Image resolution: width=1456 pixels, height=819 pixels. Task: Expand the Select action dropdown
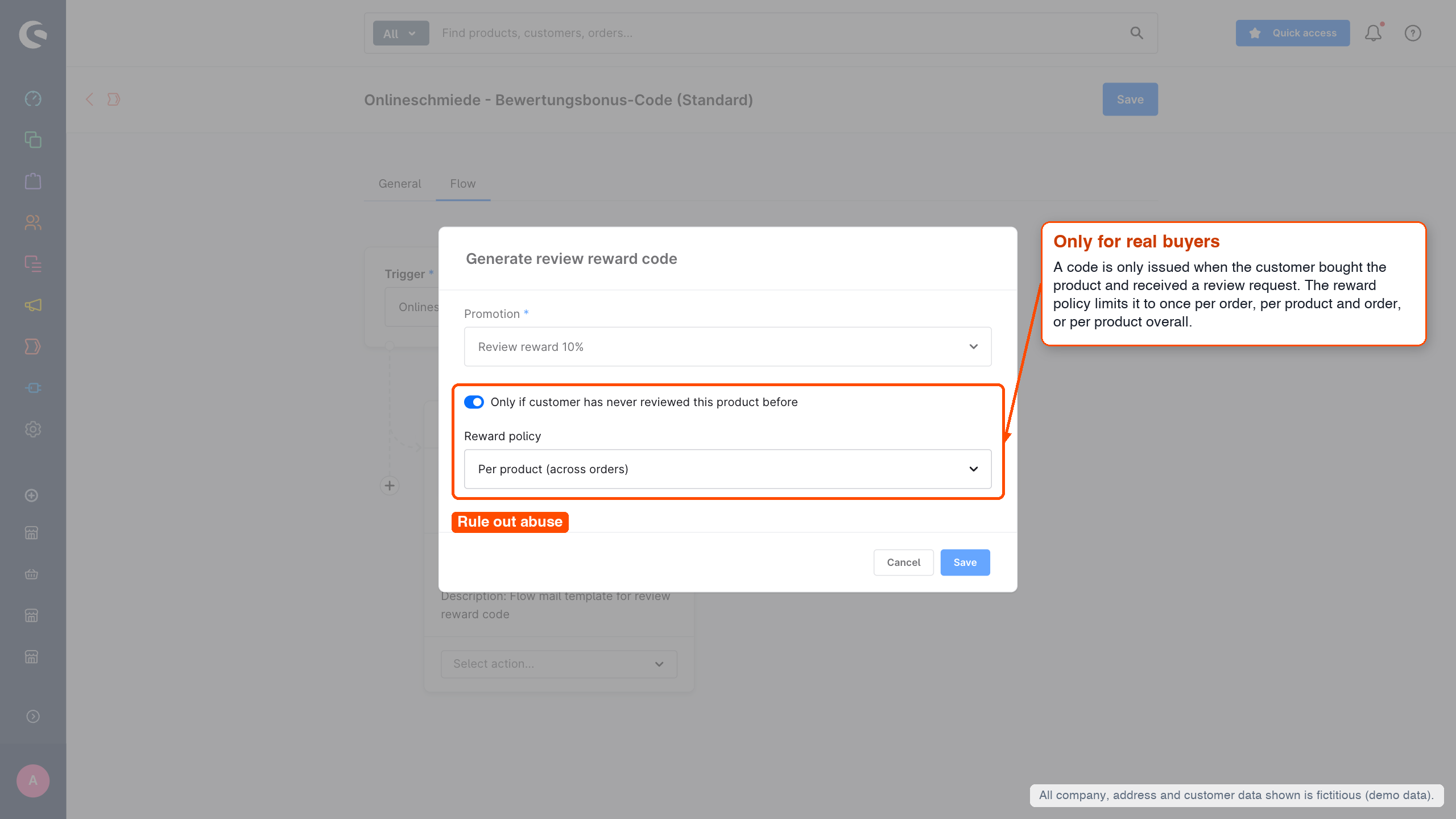[x=559, y=664]
